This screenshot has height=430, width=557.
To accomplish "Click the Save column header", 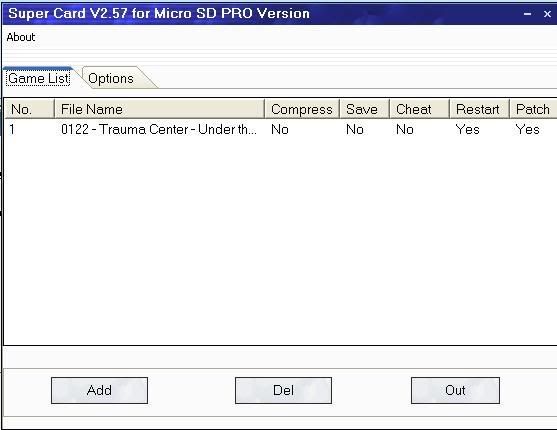I will (x=364, y=109).
